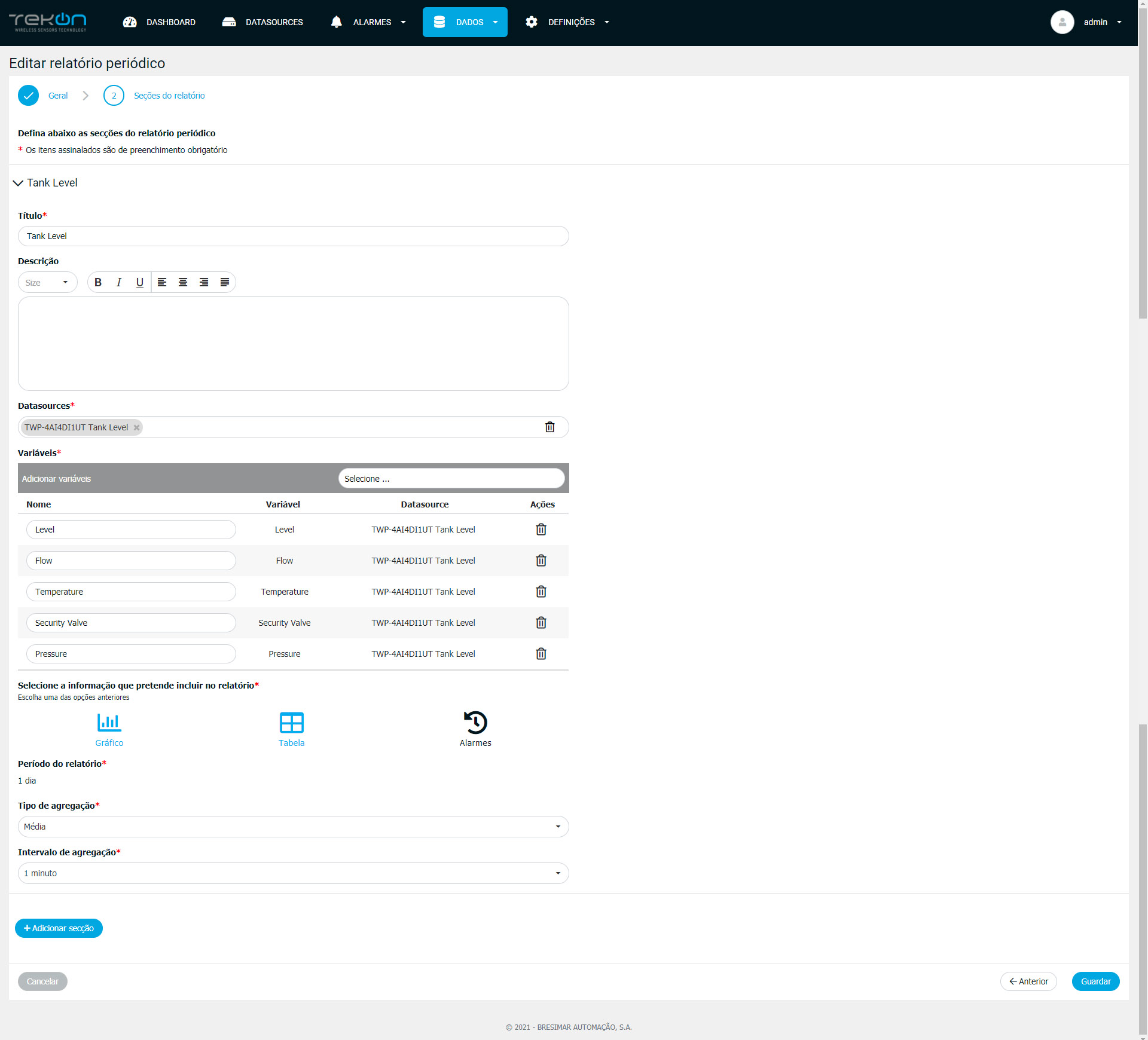Click the Datasource column header
1148x1040 pixels.
point(425,504)
